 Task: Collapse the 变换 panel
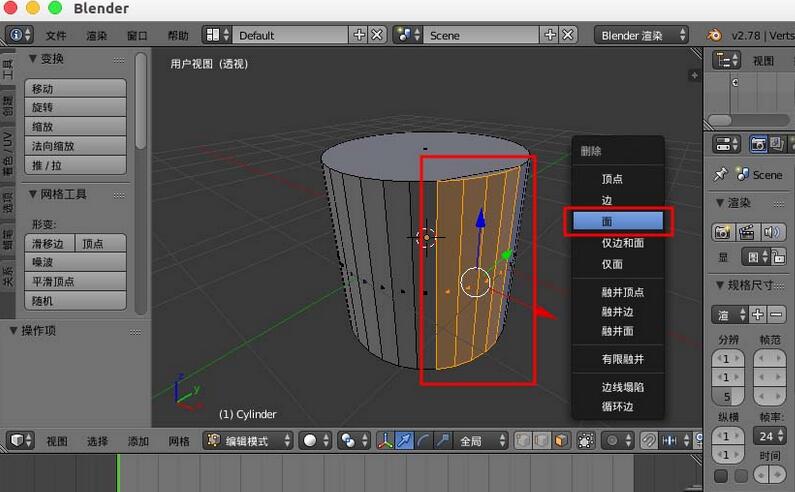(x=32, y=58)
